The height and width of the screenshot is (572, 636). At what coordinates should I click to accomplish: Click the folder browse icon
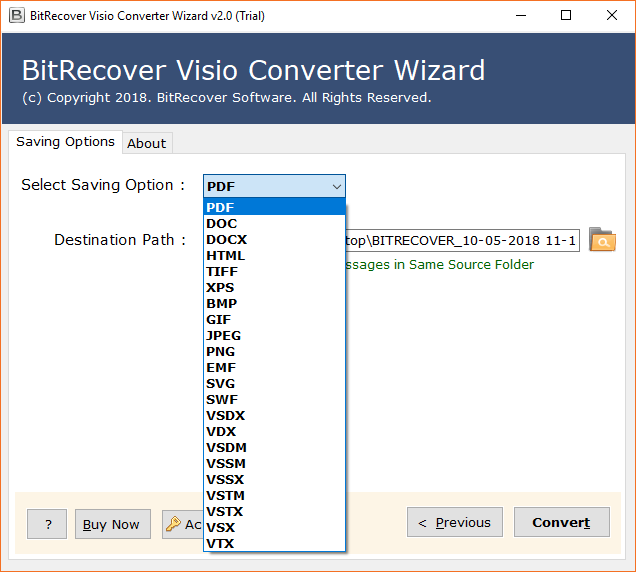(x=602, y=240)
